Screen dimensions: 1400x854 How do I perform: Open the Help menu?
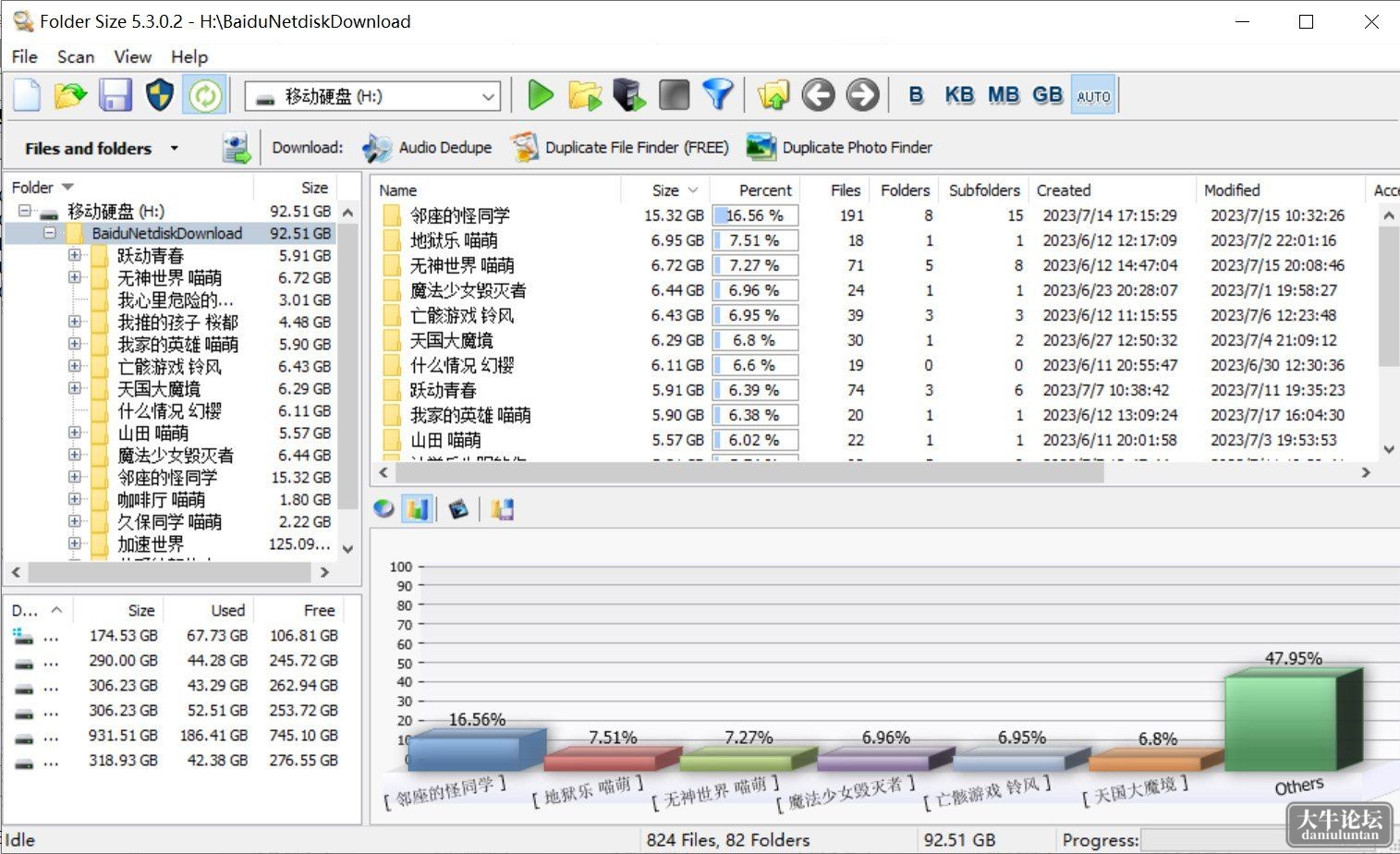tap(189, 56)
